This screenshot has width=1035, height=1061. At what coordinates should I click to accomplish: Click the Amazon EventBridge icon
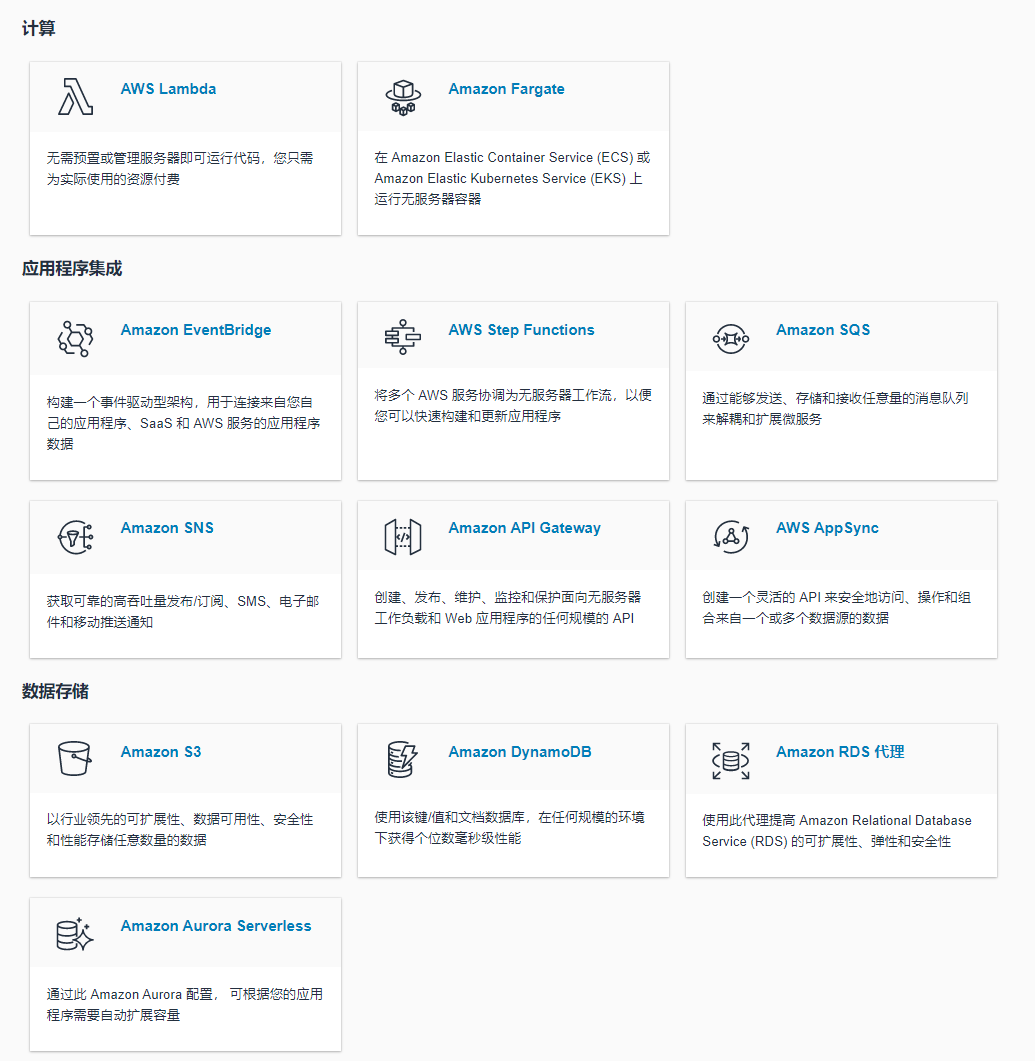tap(75, 338)
